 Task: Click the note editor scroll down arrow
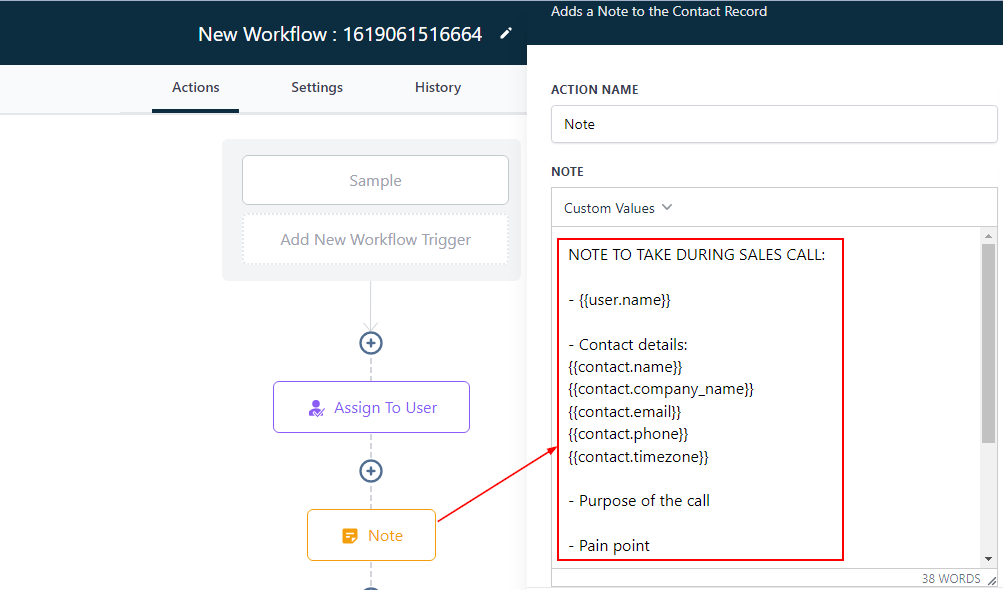(988, 559)
